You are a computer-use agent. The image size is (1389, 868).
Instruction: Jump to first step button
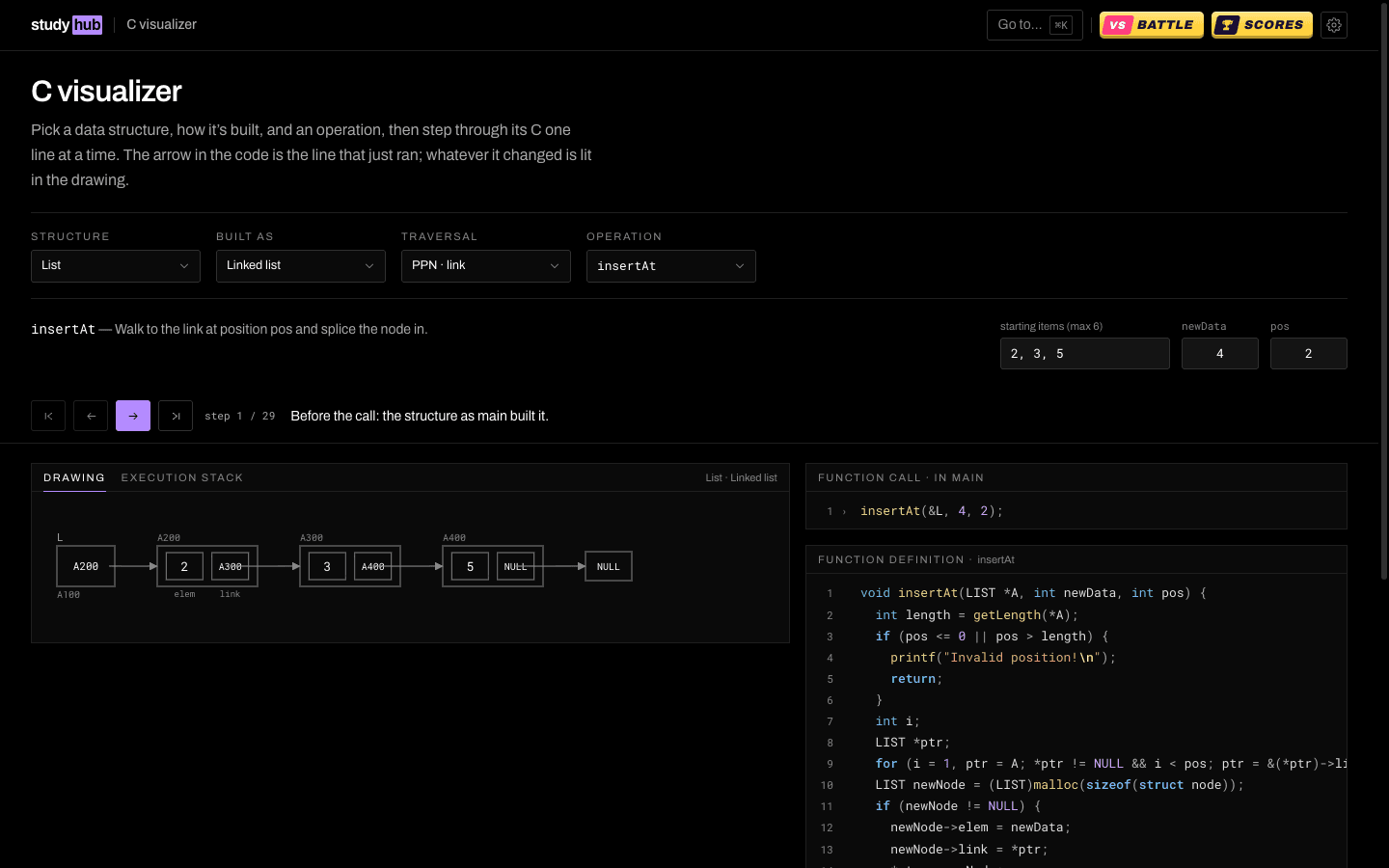(x=48, y=416)
